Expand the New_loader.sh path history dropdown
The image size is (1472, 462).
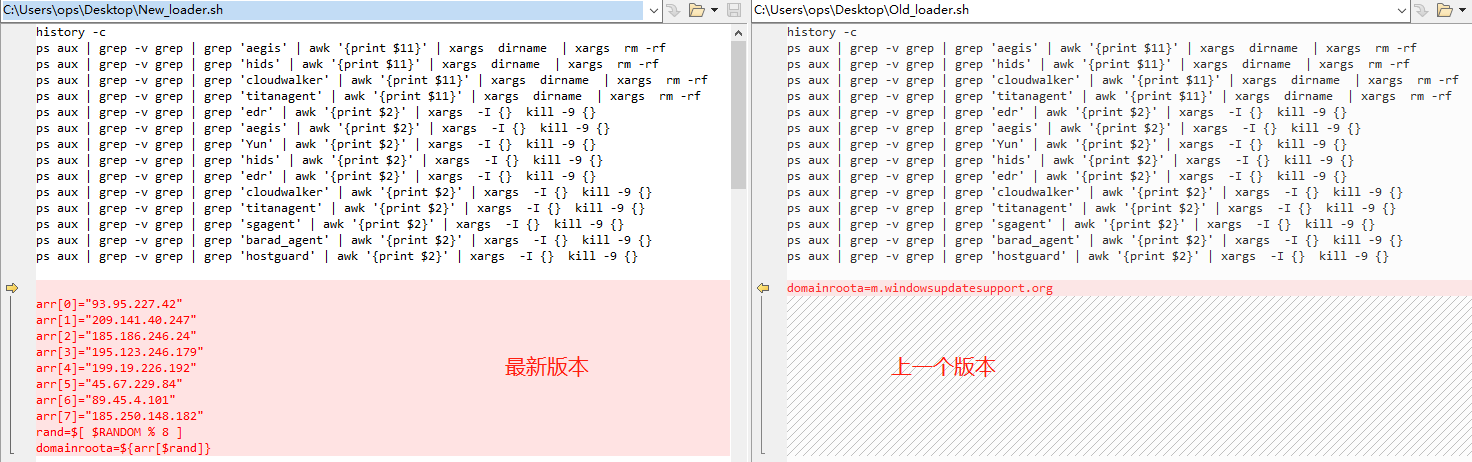pos(653,10)
